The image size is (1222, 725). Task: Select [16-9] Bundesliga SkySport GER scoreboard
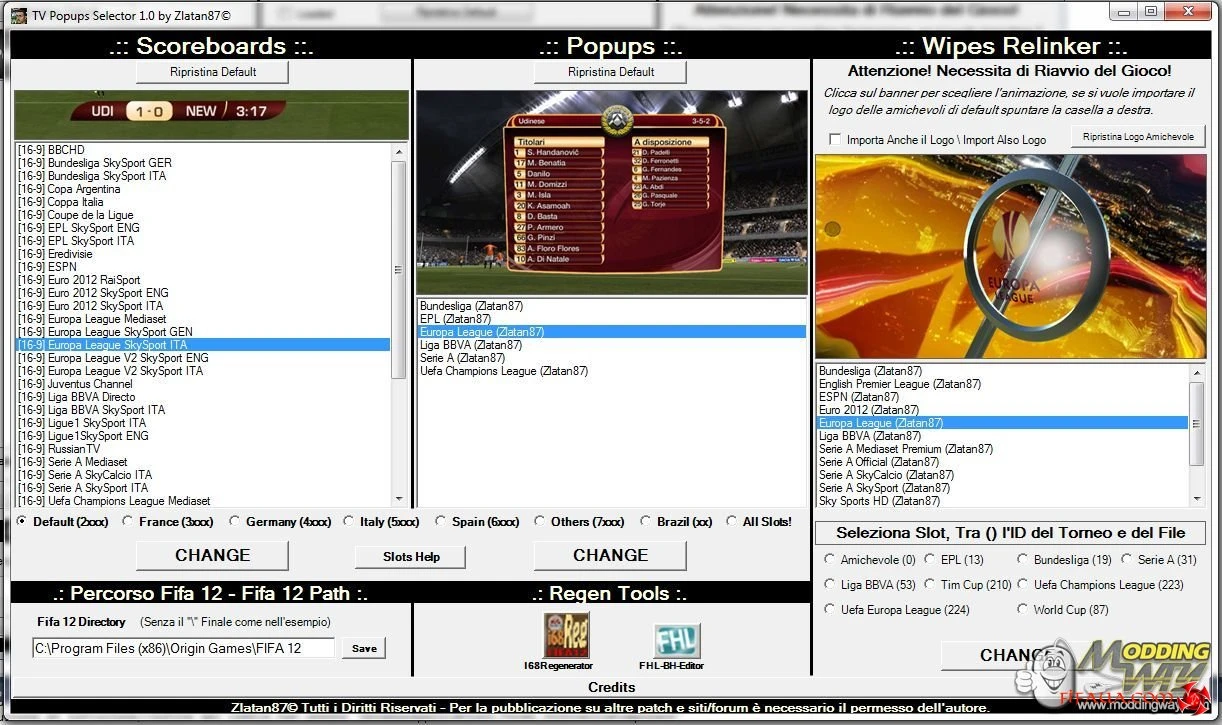(204, 163)
